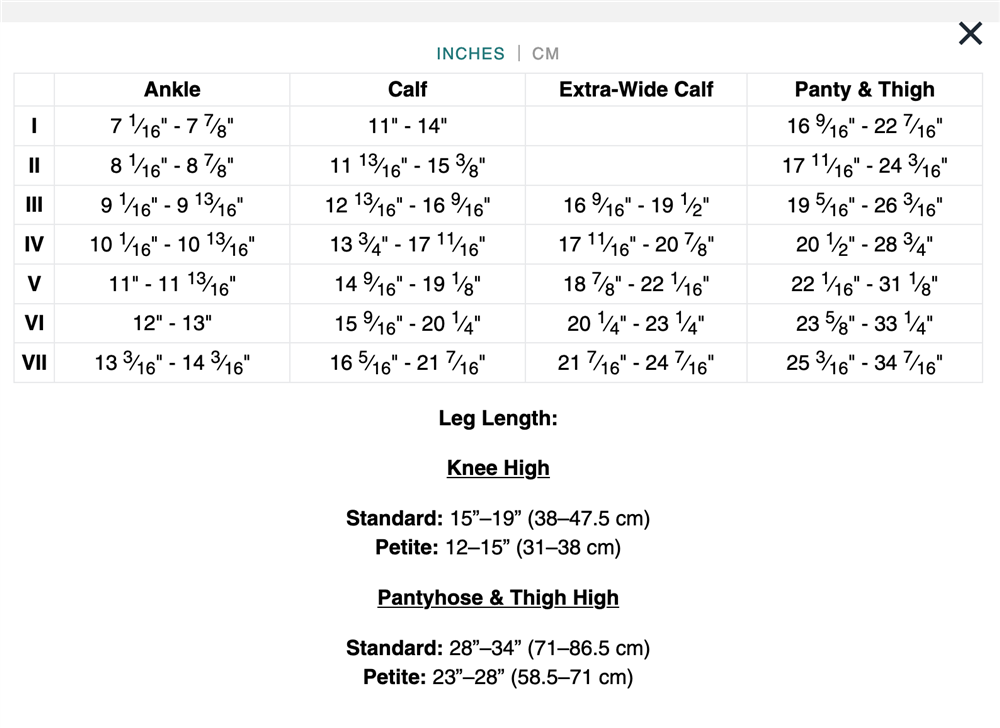Click the Pantyhose & Thigh High heading
The height and width of the screenshot is (728, 1000).
point(498,598)
